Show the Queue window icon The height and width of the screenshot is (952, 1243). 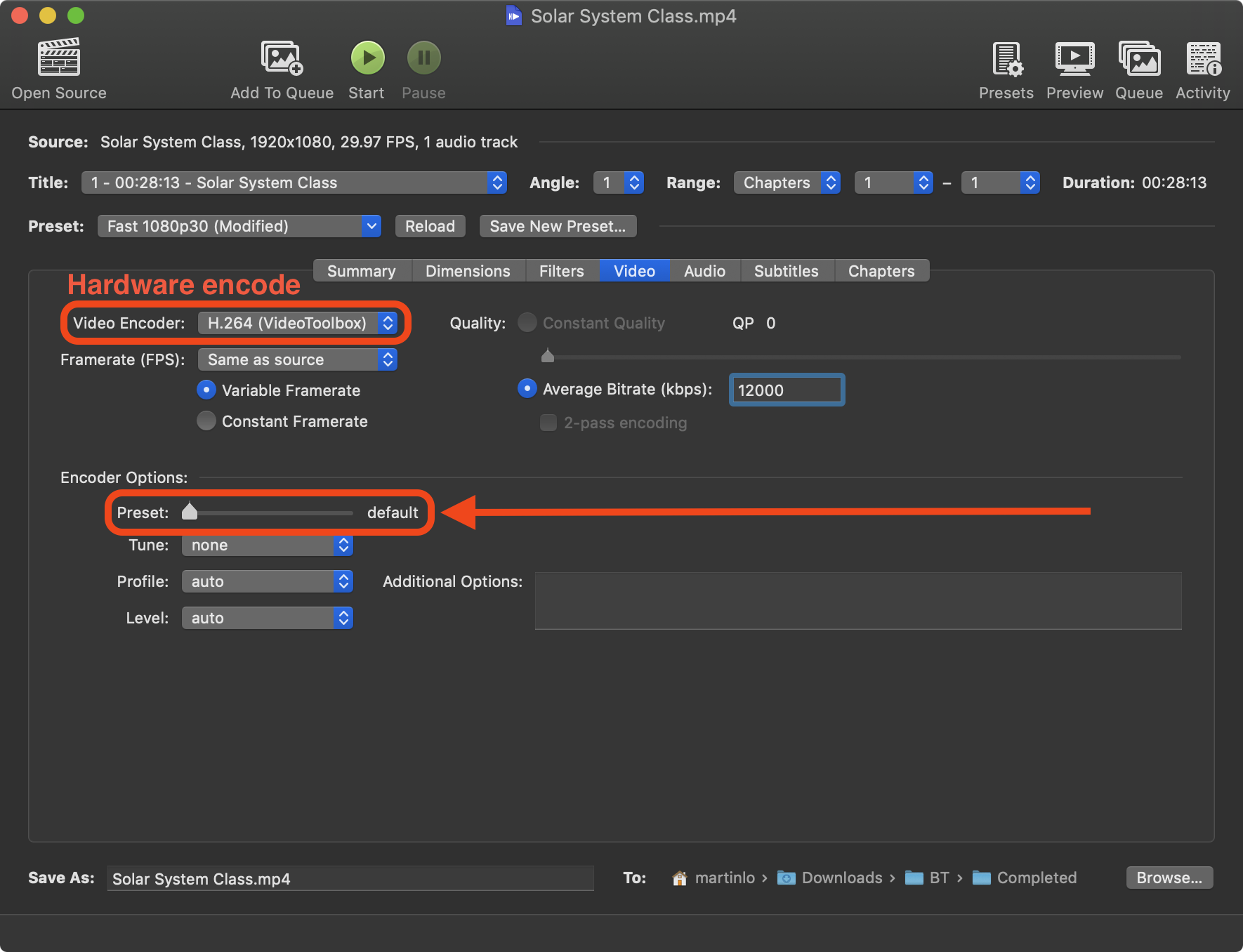point(1139,59)
